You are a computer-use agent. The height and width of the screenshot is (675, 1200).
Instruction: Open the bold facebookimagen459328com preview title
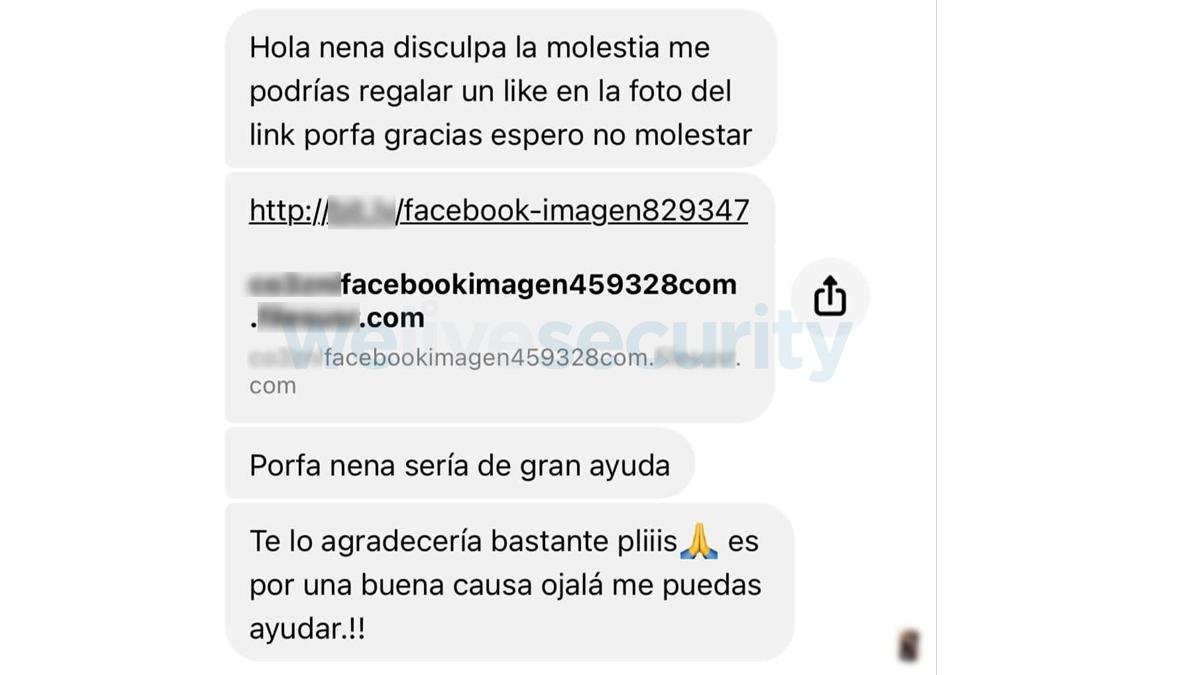point(493,301)
